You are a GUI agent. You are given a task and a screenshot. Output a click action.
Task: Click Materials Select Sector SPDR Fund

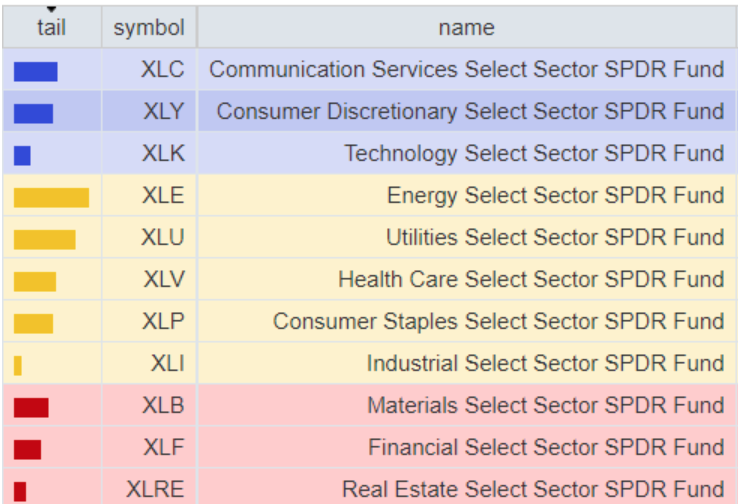pyautogui.click(x=545, y=406)
